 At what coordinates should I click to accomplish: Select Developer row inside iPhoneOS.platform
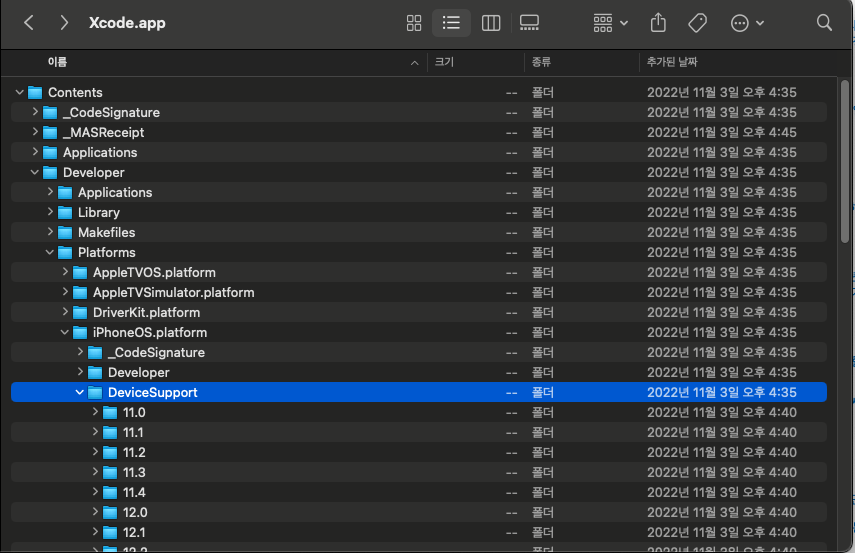[x=419, y=372]
